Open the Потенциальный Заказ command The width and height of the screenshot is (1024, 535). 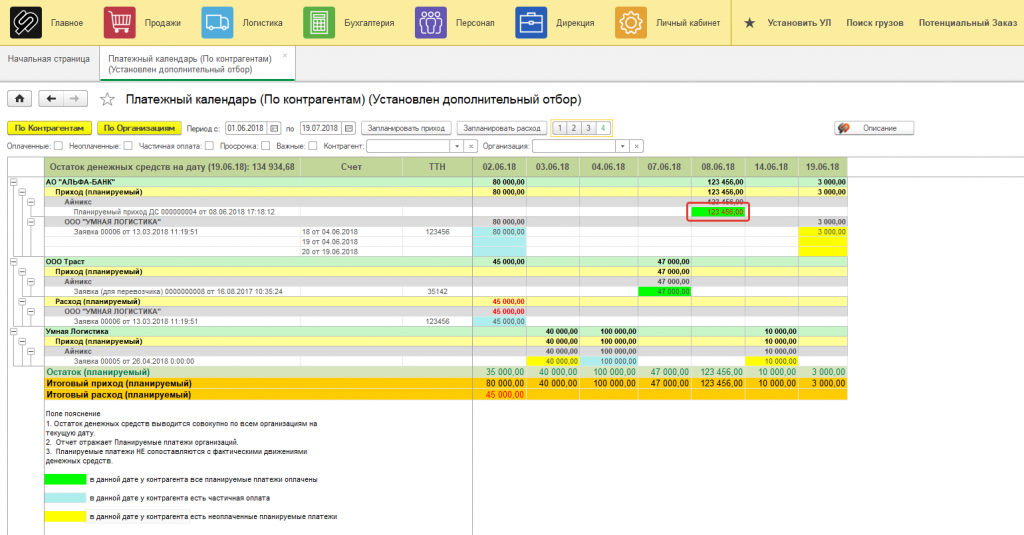point(968,23)
